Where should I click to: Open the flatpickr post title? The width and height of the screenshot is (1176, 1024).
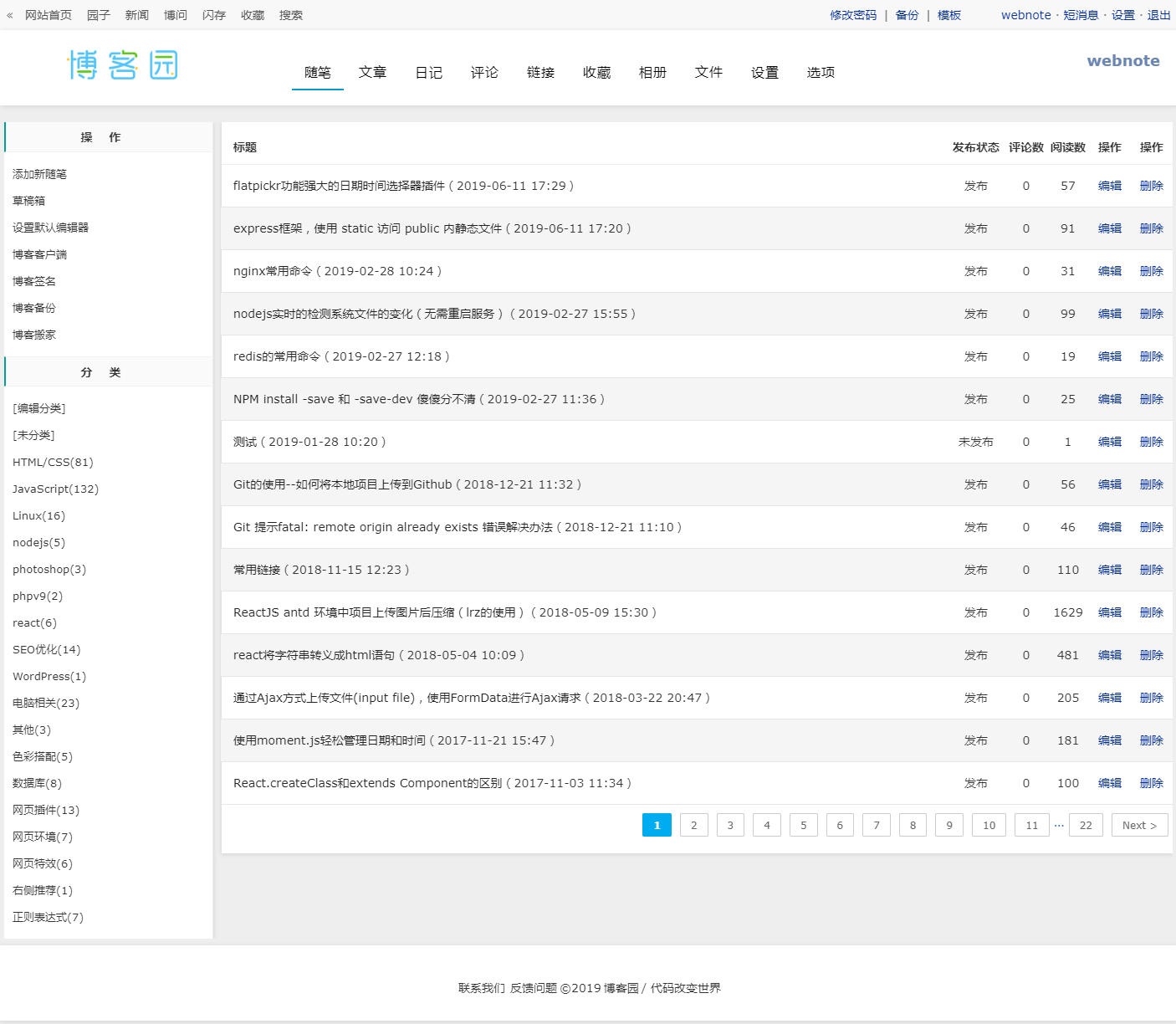click(403, 186)
